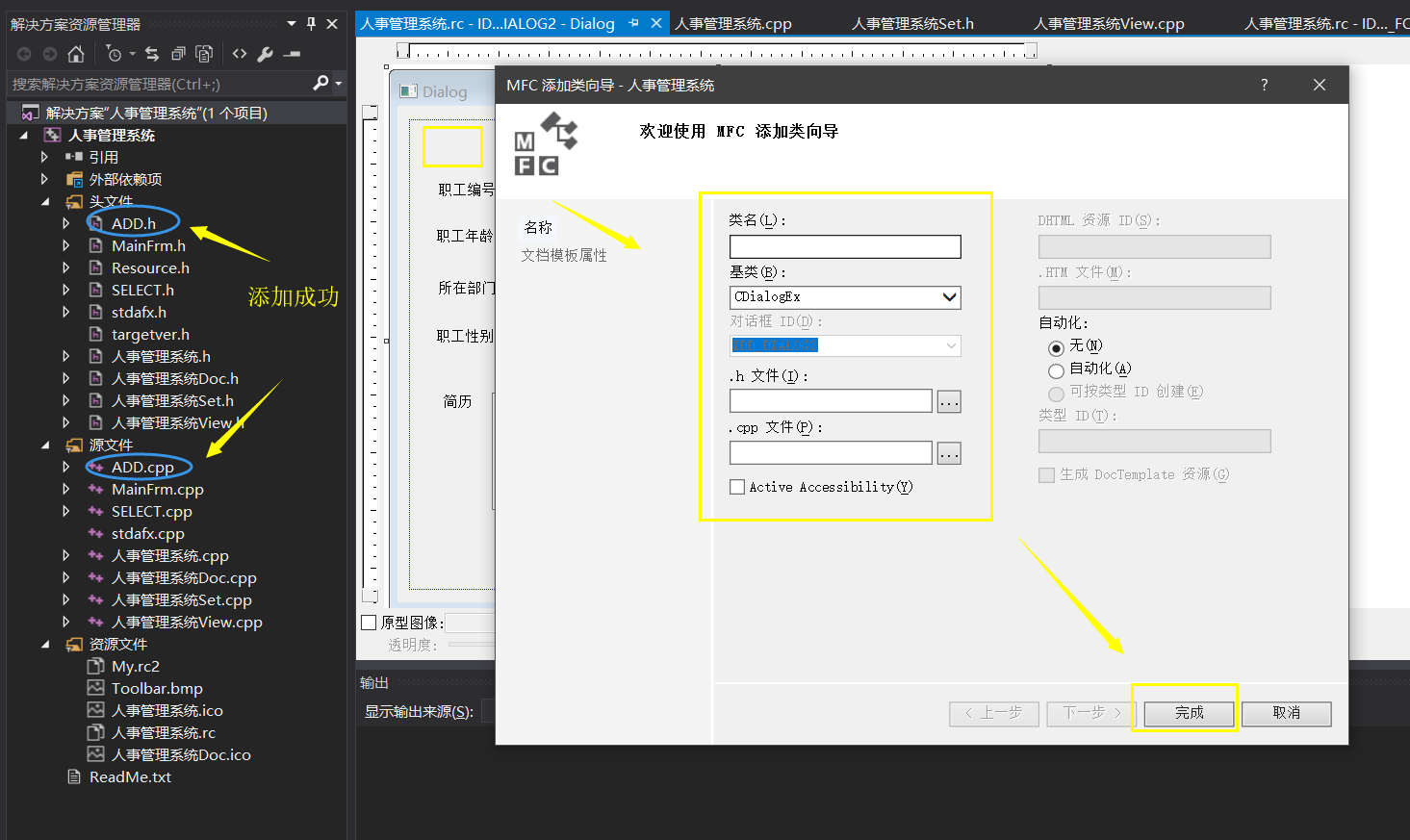Expand the MainFrm.cpp node
The width and height of the screenshot is (1410, 840).
[66, 489]
